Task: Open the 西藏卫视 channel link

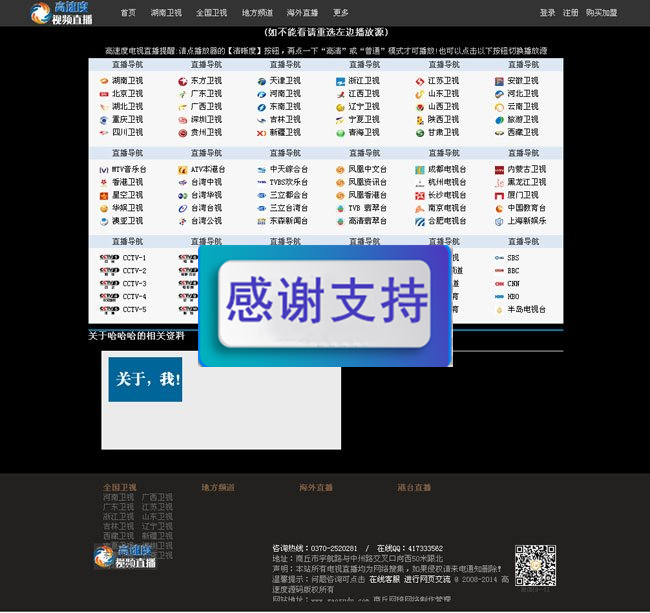Action: tap(523, 133)
